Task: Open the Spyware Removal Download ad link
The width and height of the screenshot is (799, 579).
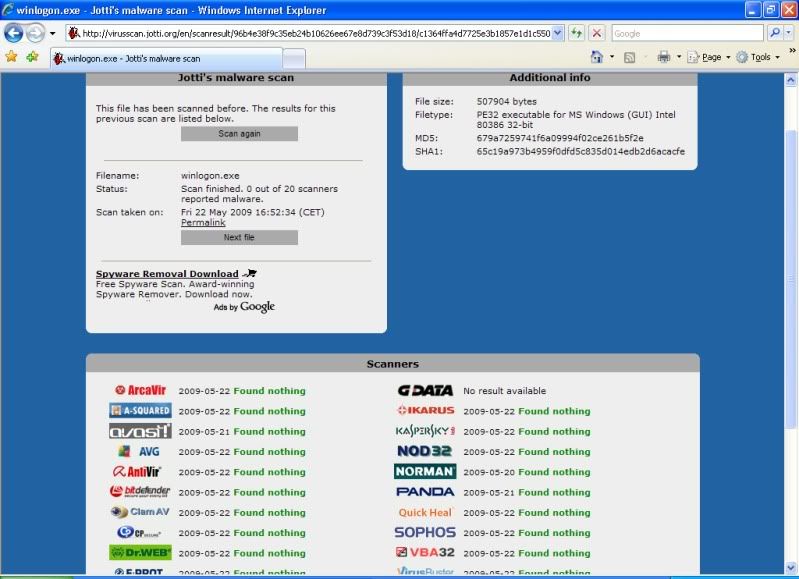Action: 167,274
